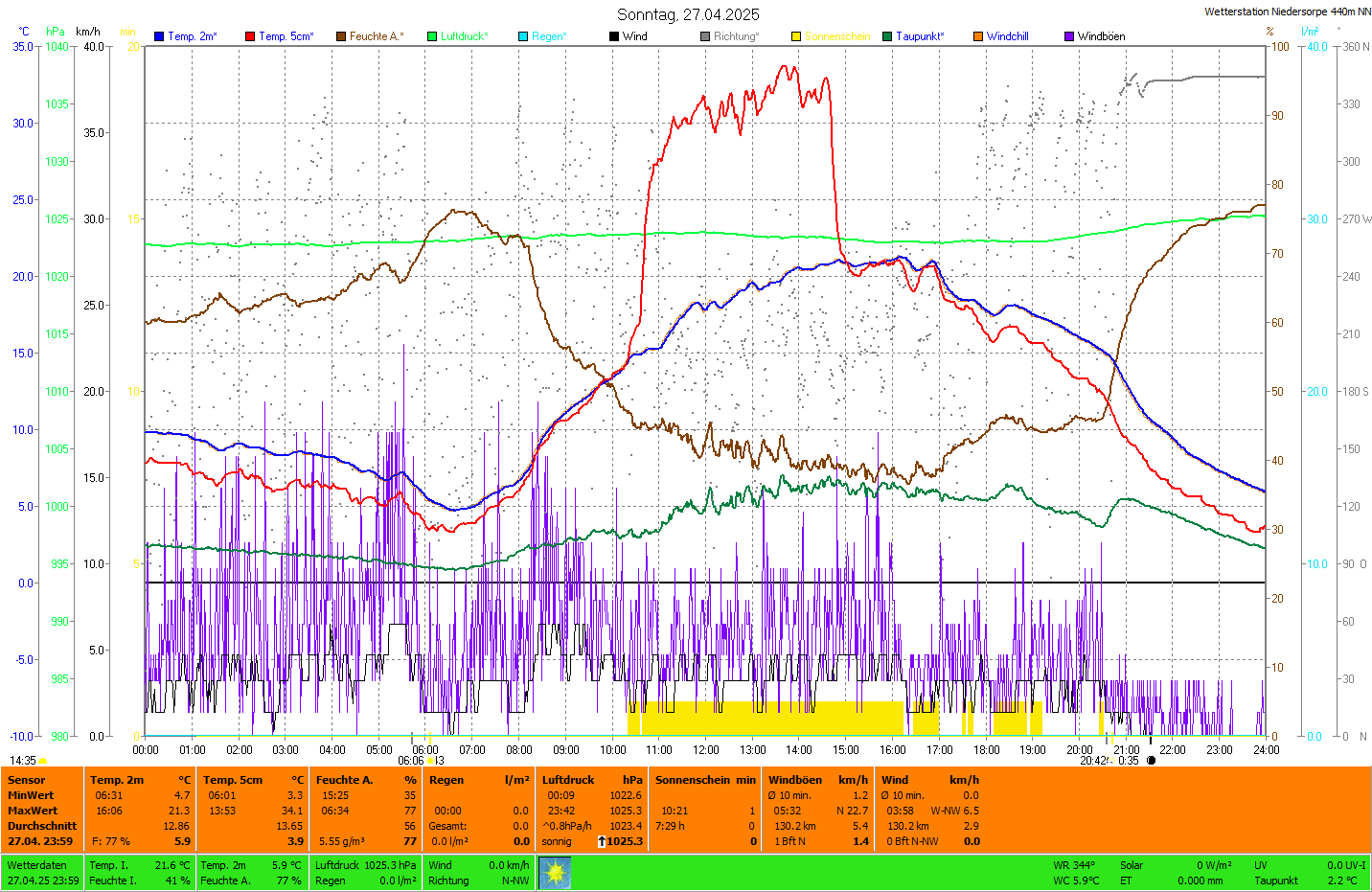
Task: Click the Sonntag, 27.04.2025 chart title
Action: click(x=688, y=14)
